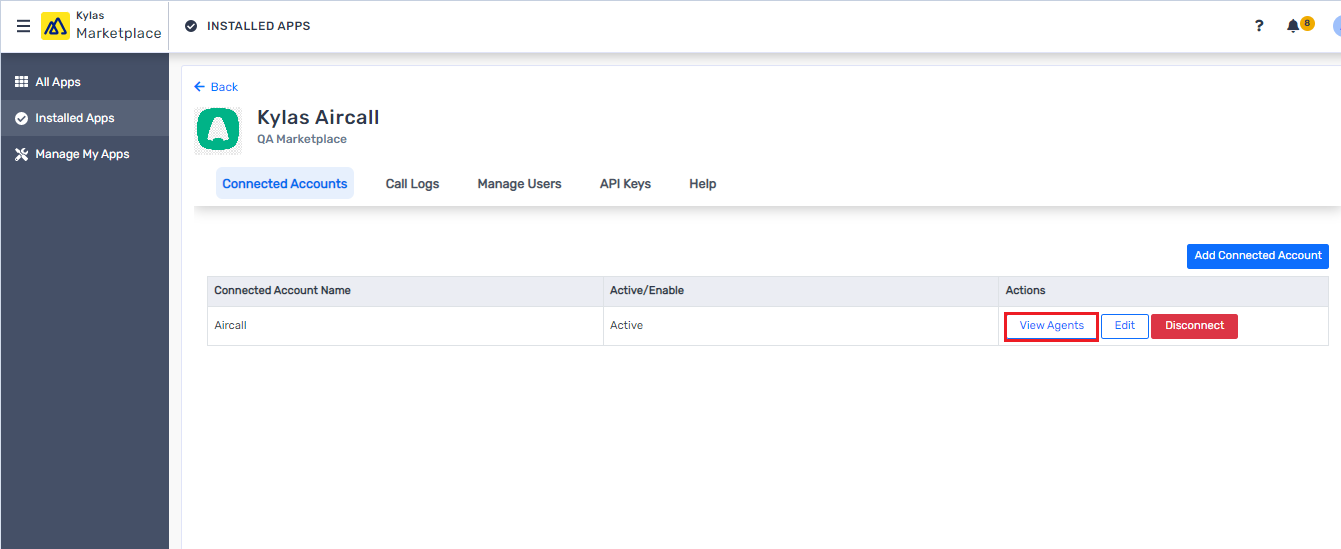Click the Kylas Aircall title
This screenshot has height=549, width=1341.
pyautogui.click(x=318, y=117)
